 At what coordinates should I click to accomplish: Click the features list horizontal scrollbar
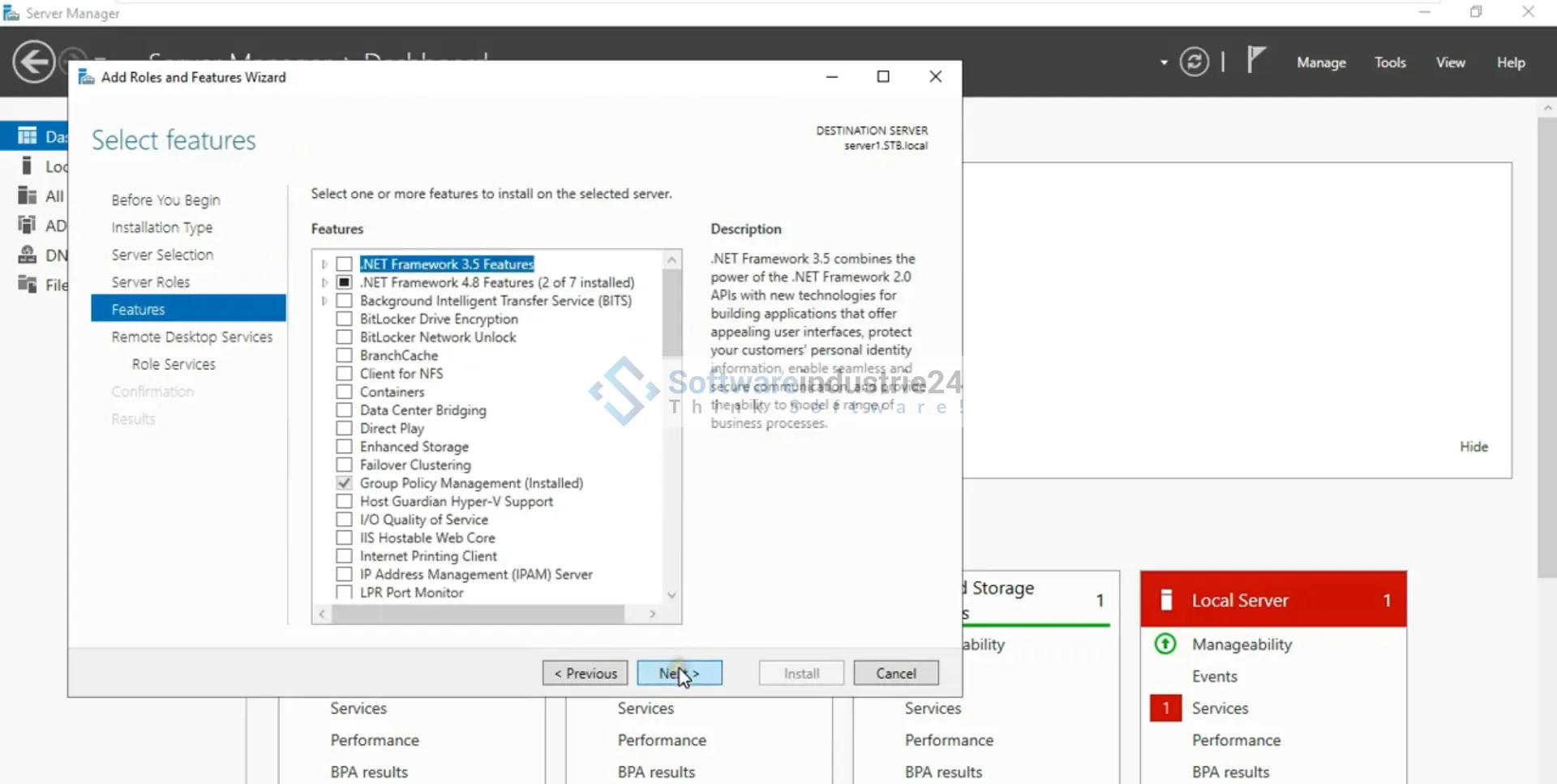click(x=478, y=615)
